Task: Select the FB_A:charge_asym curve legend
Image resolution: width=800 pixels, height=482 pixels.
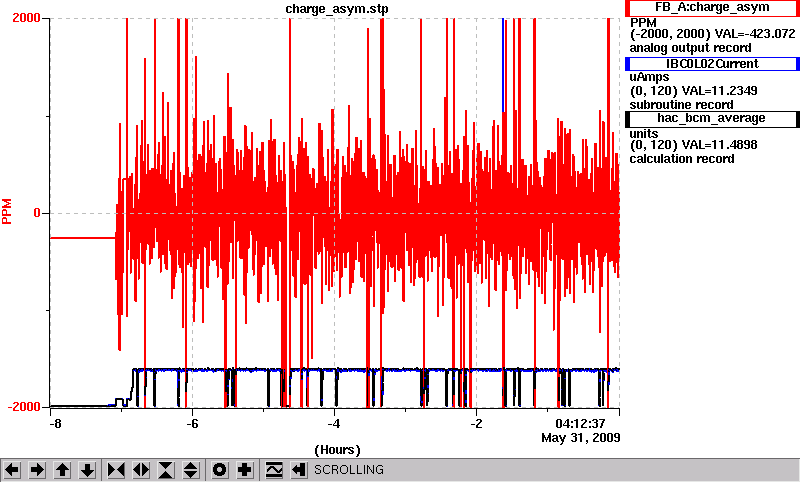Action: tap(712, 8)
